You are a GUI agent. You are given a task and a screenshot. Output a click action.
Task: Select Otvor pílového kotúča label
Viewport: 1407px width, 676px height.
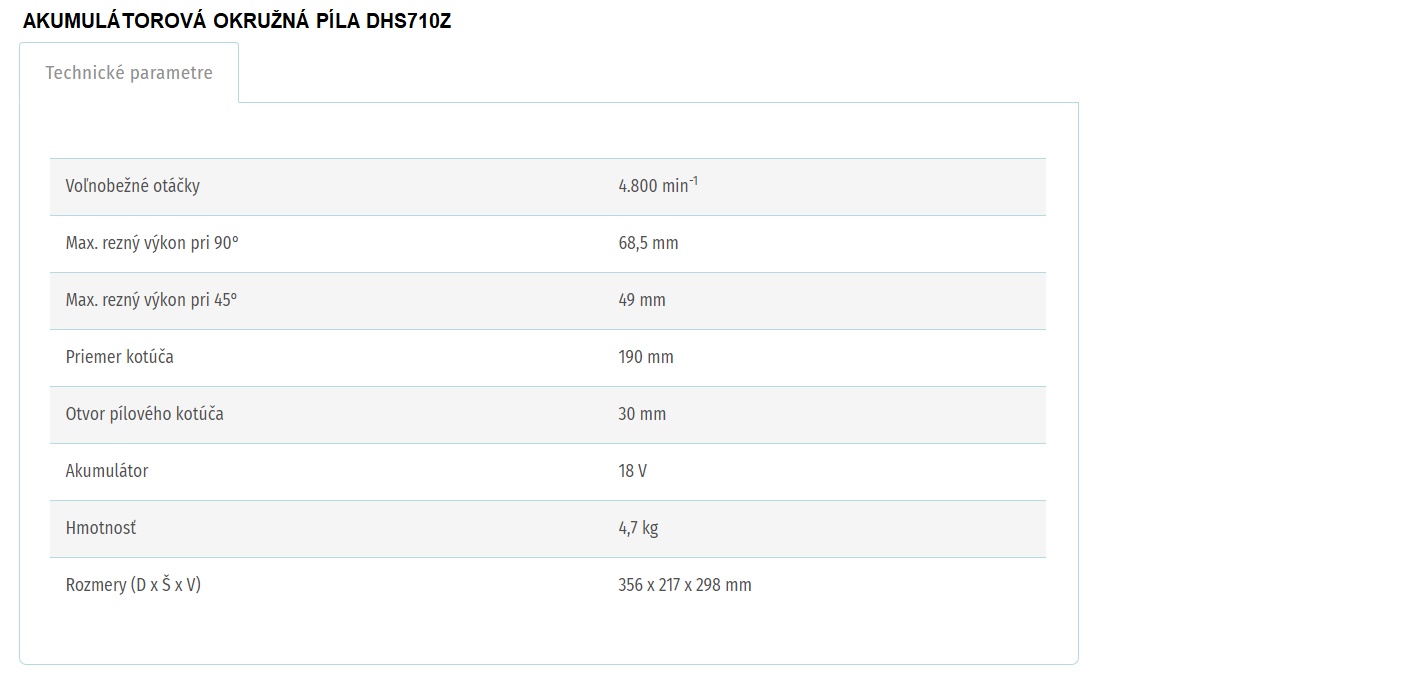[x=145, y=414]
